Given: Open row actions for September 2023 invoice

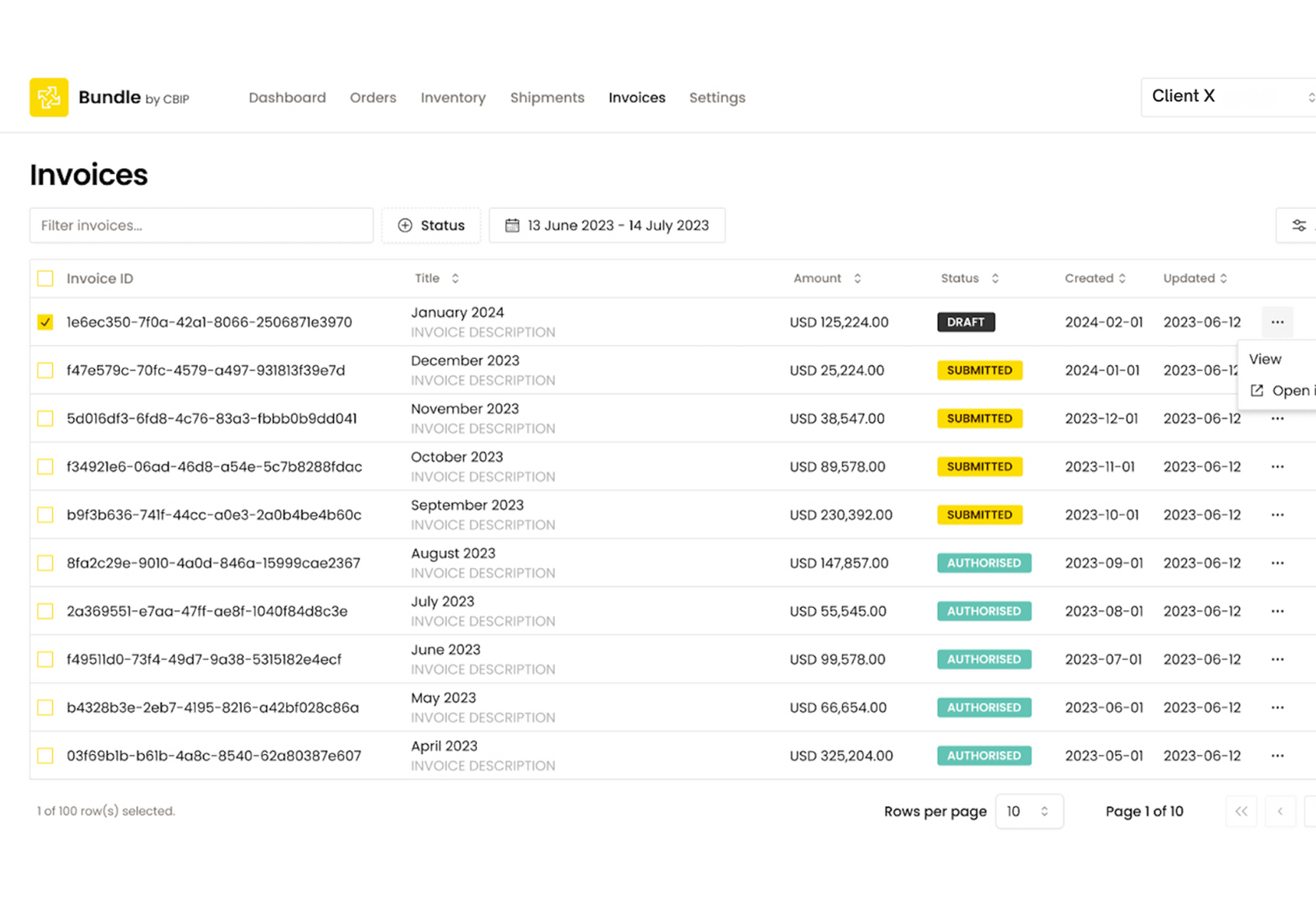Looking at the screenshot, I should (1277, 515).
